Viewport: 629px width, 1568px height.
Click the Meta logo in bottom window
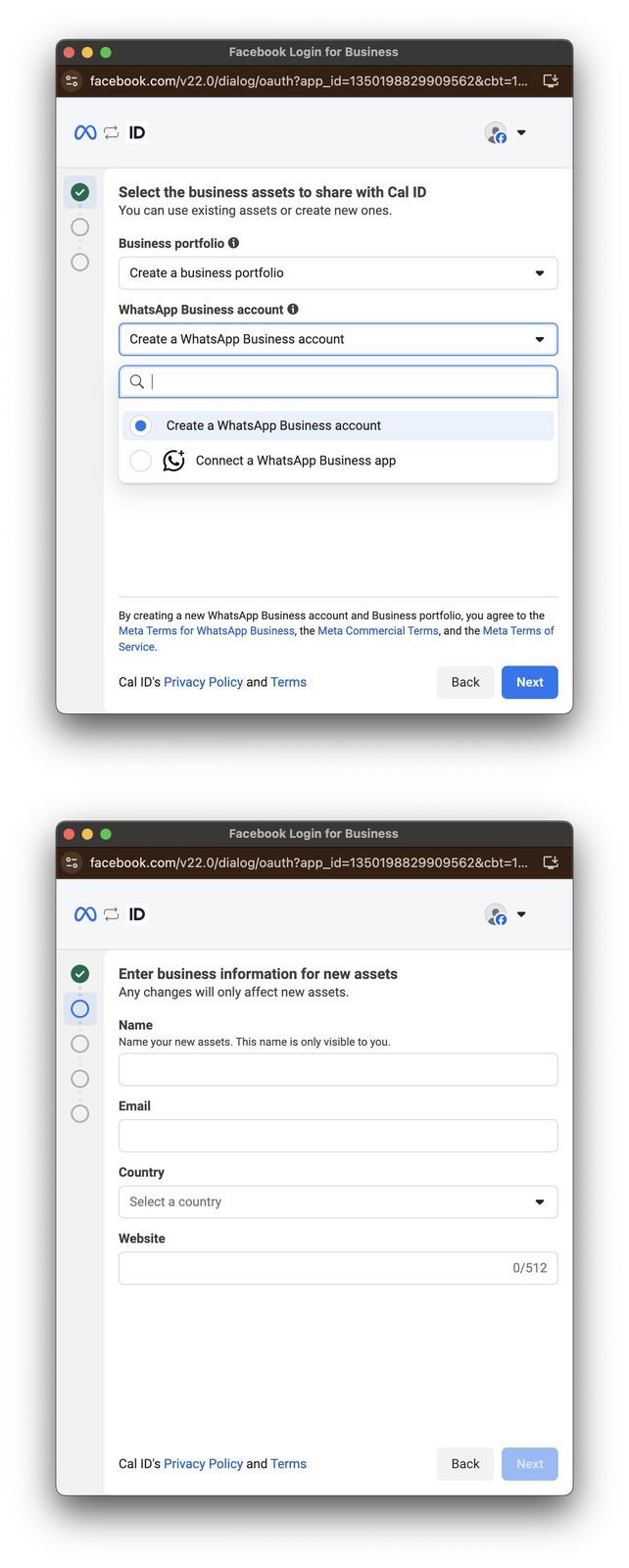(x=85, y=915)
